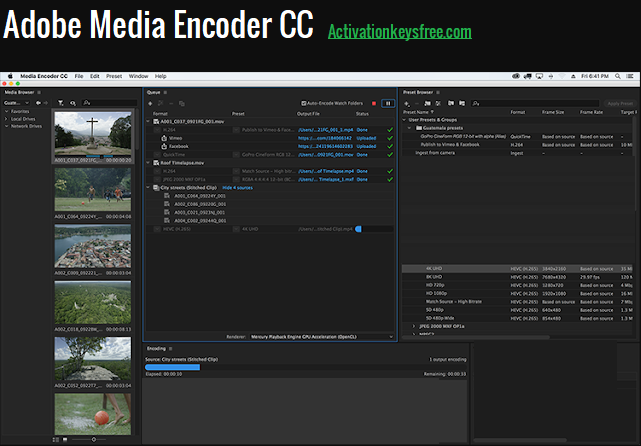Collapse the Guatemala presets folder

click(x=410, y=128)
